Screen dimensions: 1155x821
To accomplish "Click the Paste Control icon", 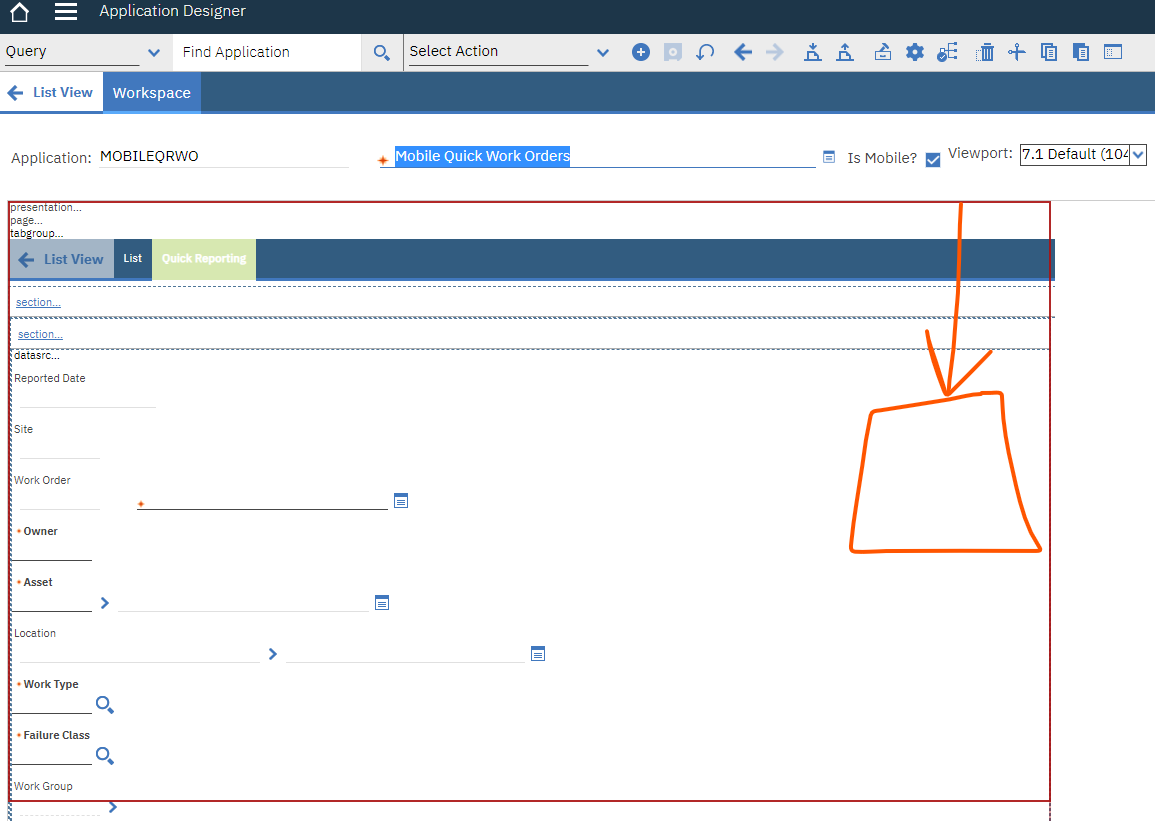I will tap(1081, 52).
